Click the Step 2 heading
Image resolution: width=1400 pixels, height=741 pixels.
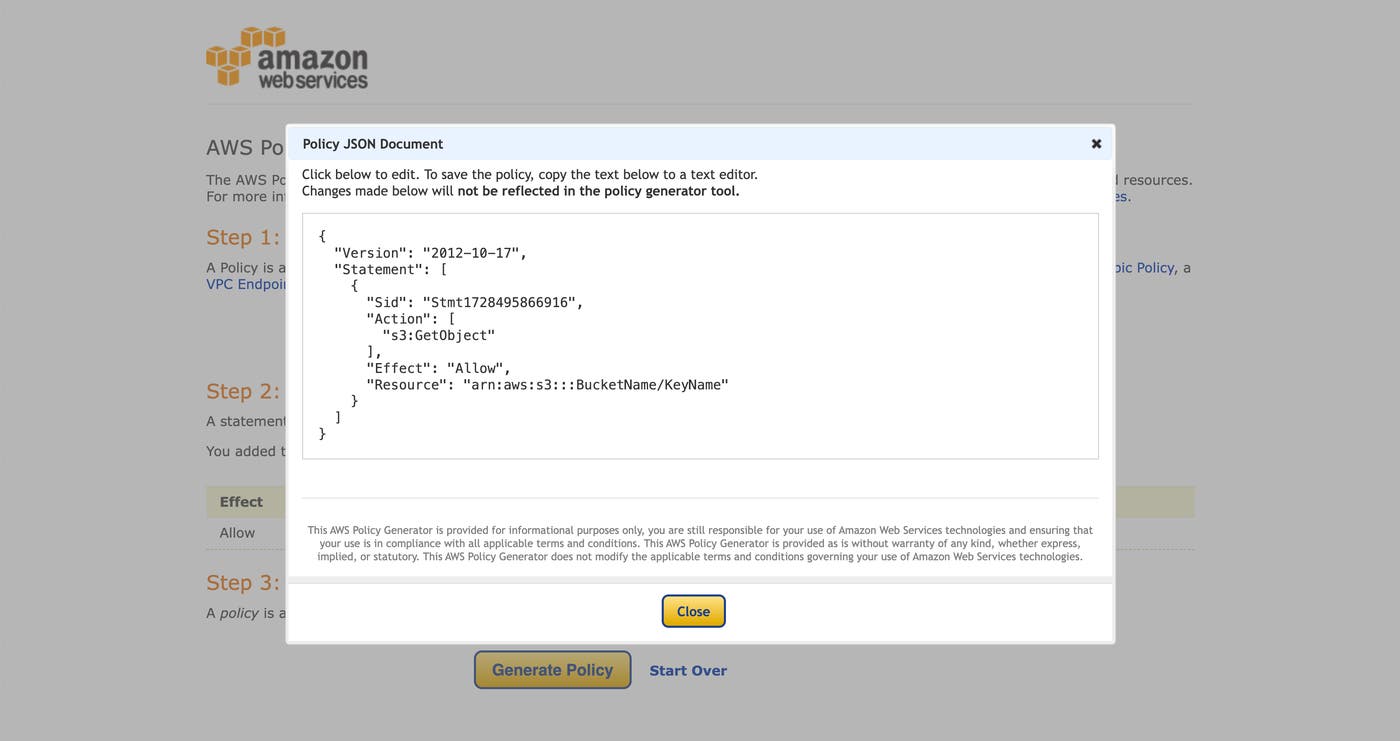pyautogui.click(x=243, y=390)
